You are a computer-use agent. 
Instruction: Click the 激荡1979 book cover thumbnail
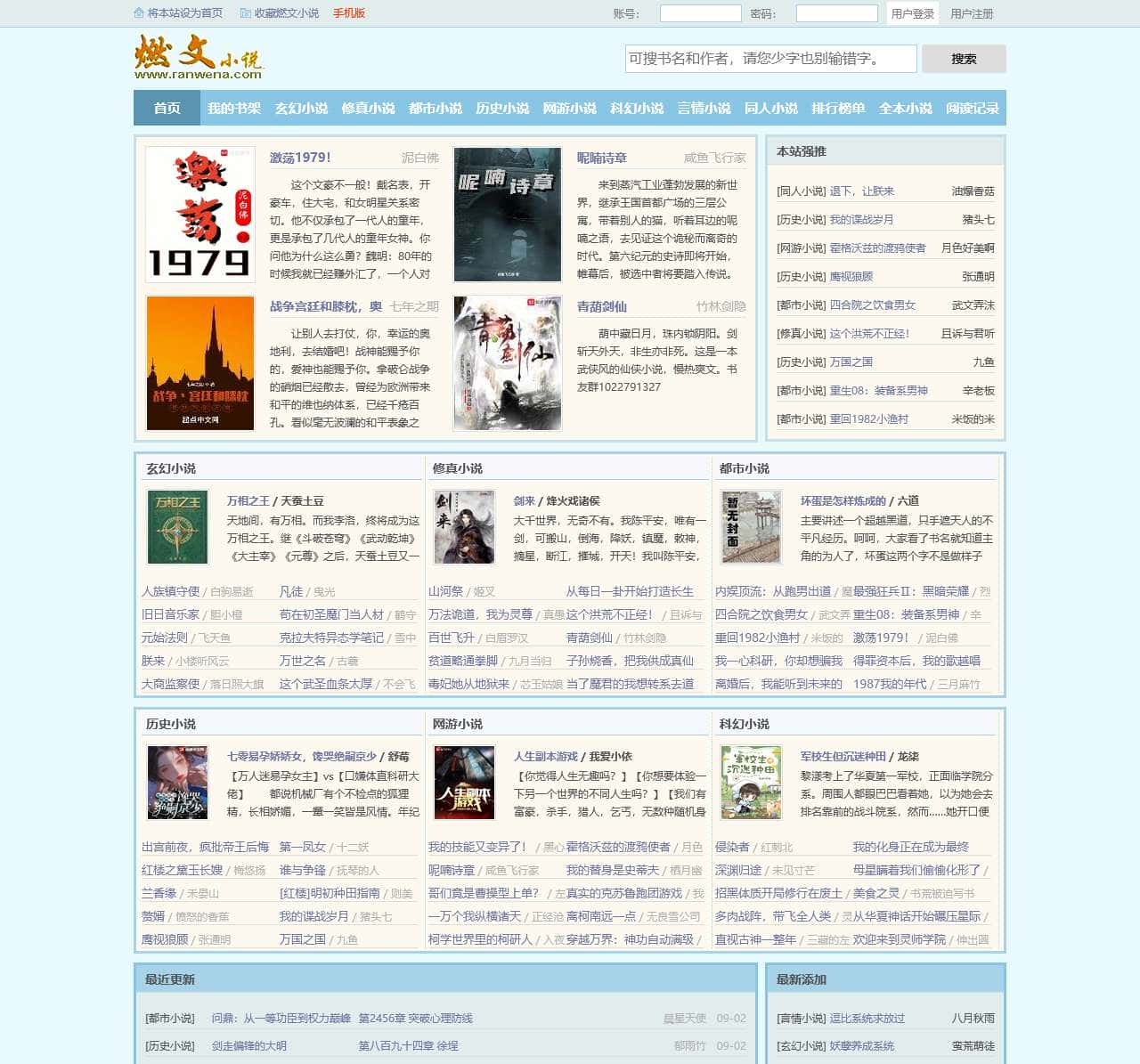coord(200,214)
